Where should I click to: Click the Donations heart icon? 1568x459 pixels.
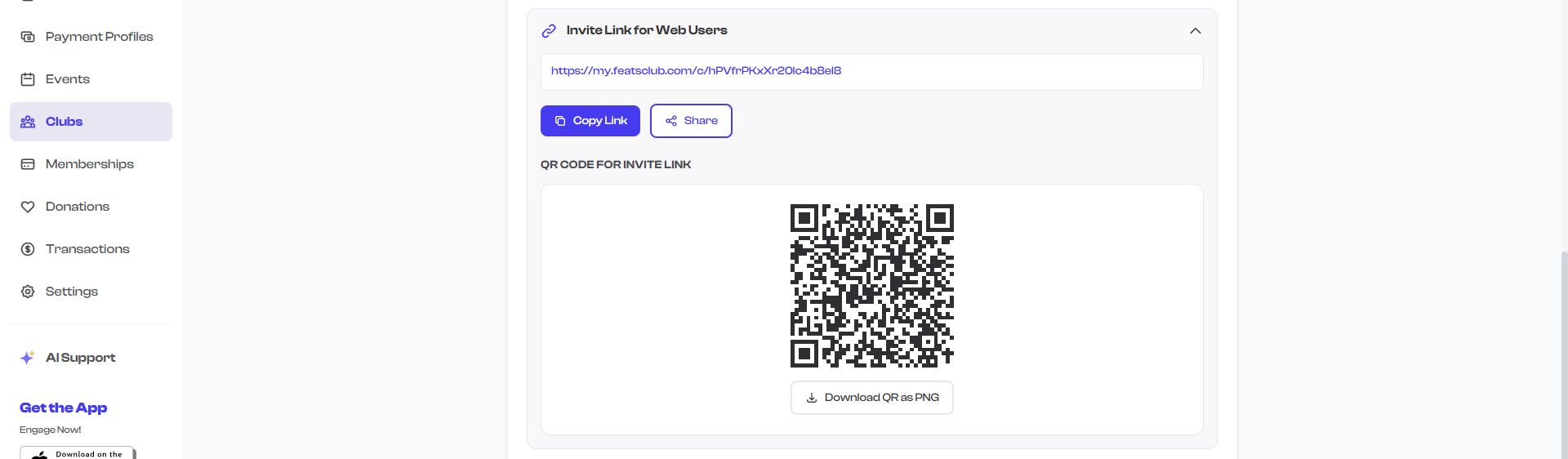click(x=28, y=207)
